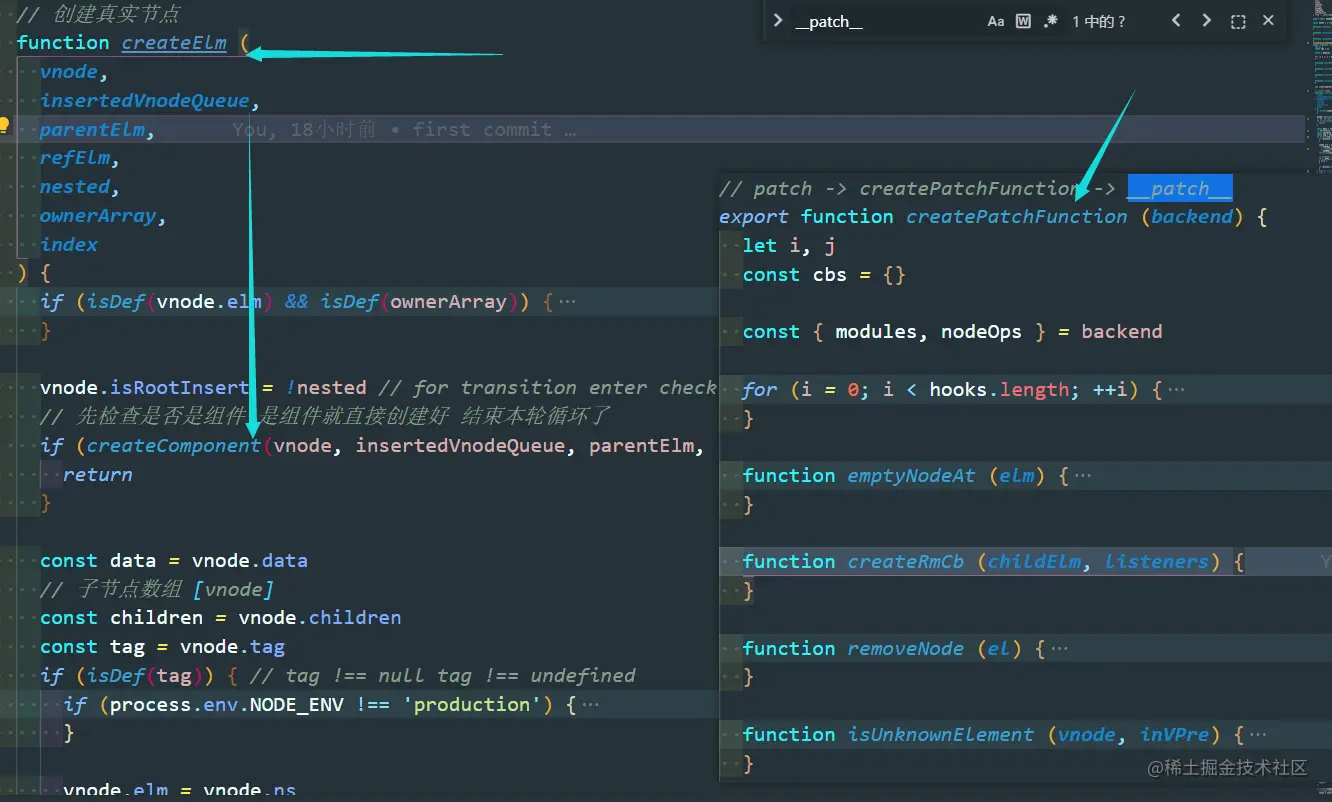This screenshot has width=1332, height=802.
Task: Expand folded emptyNodeAt function body
Action: click(1082, 476)
